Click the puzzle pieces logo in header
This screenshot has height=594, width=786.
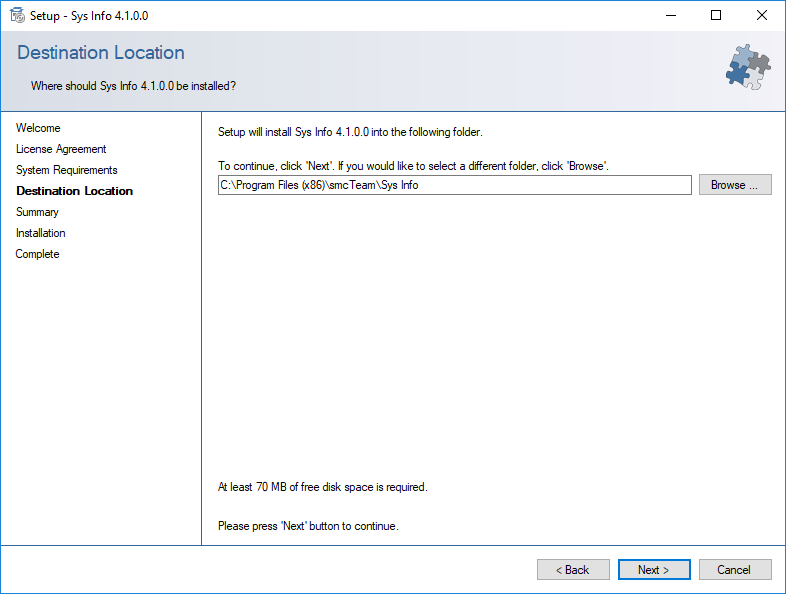tap(748, 67)
